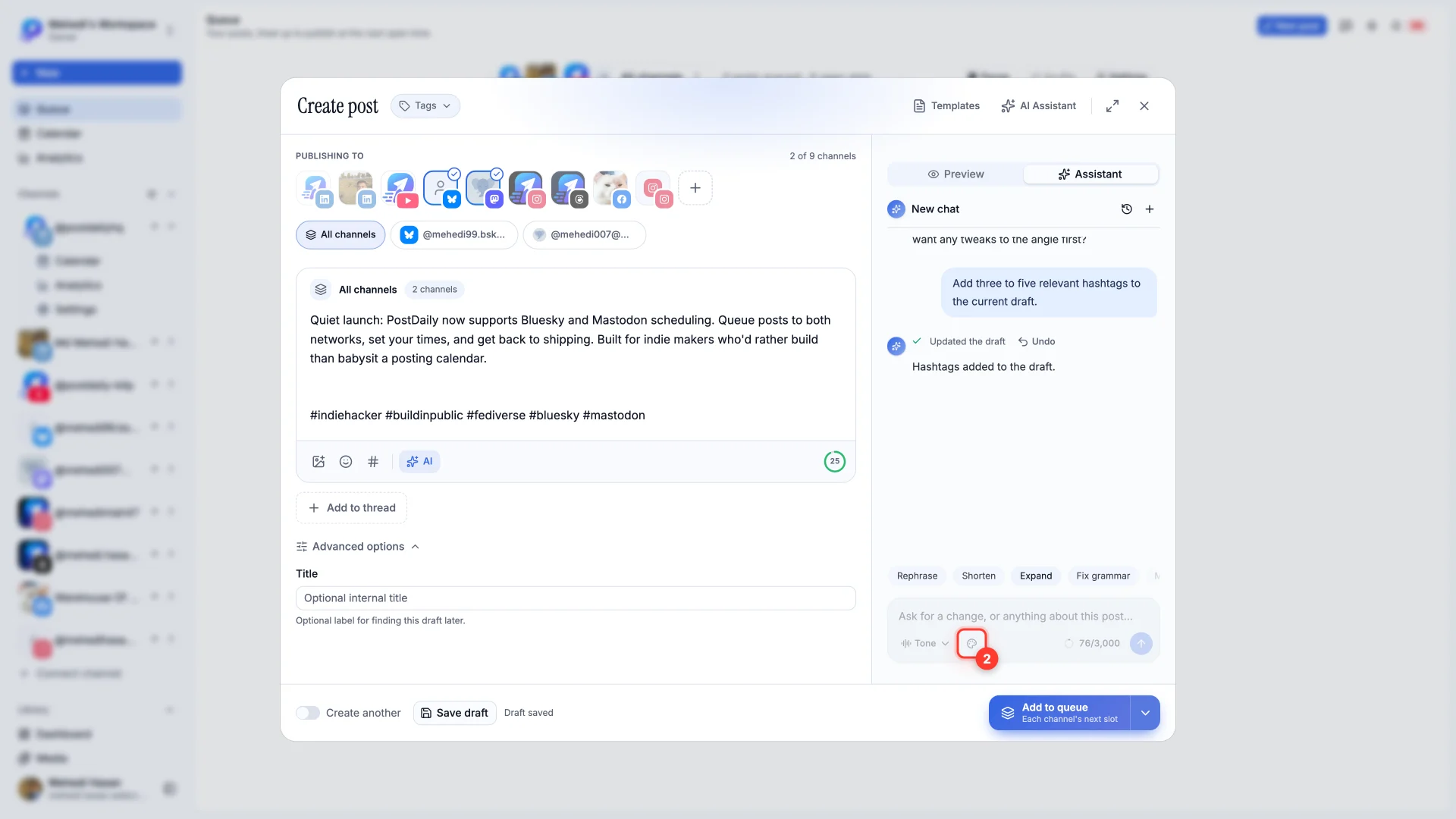1456x819 pixels.
Task: Deselect the Mastodon channel avatar
Action: pyautogui.click(x=485, y=188)
